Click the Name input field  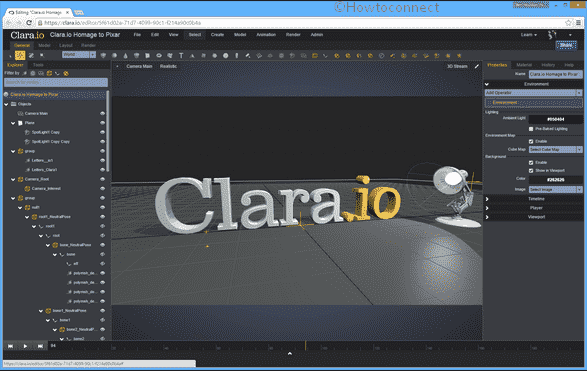coord(556,74)
